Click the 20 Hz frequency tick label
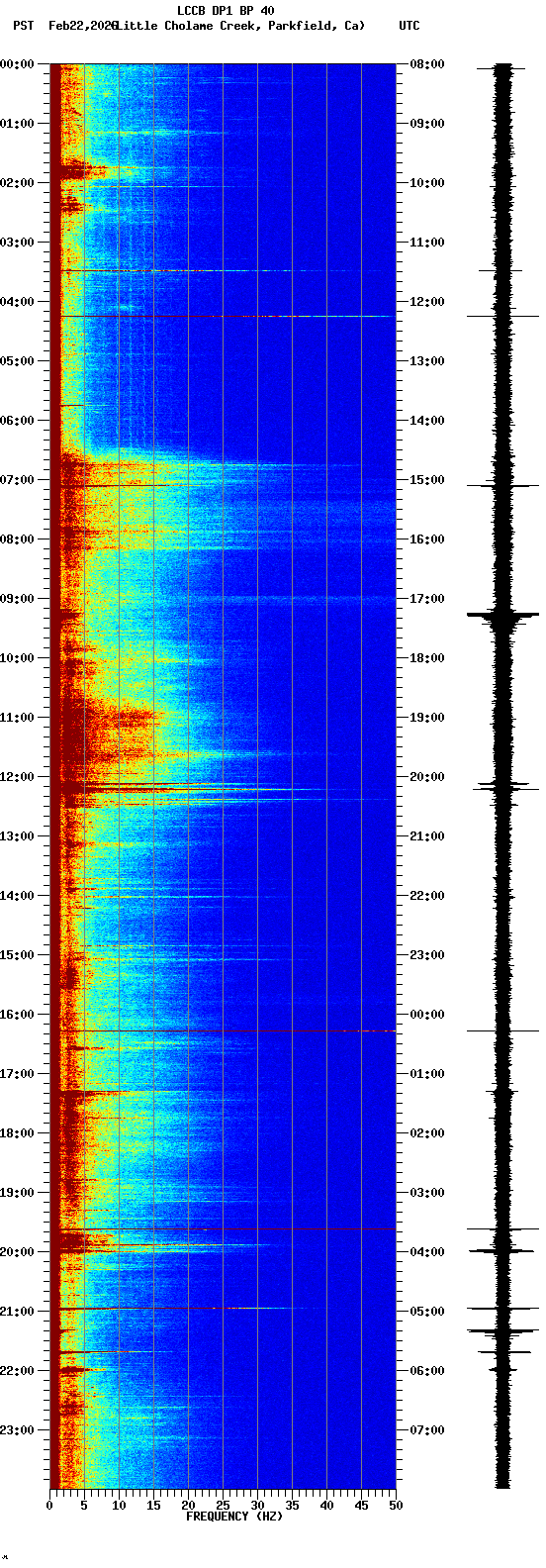This screenshot has width=546, height=1568. 188,1506
